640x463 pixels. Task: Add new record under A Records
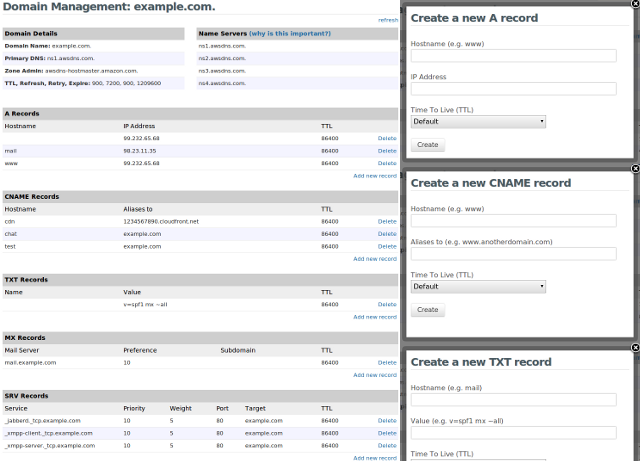click(x=375, y=175)
